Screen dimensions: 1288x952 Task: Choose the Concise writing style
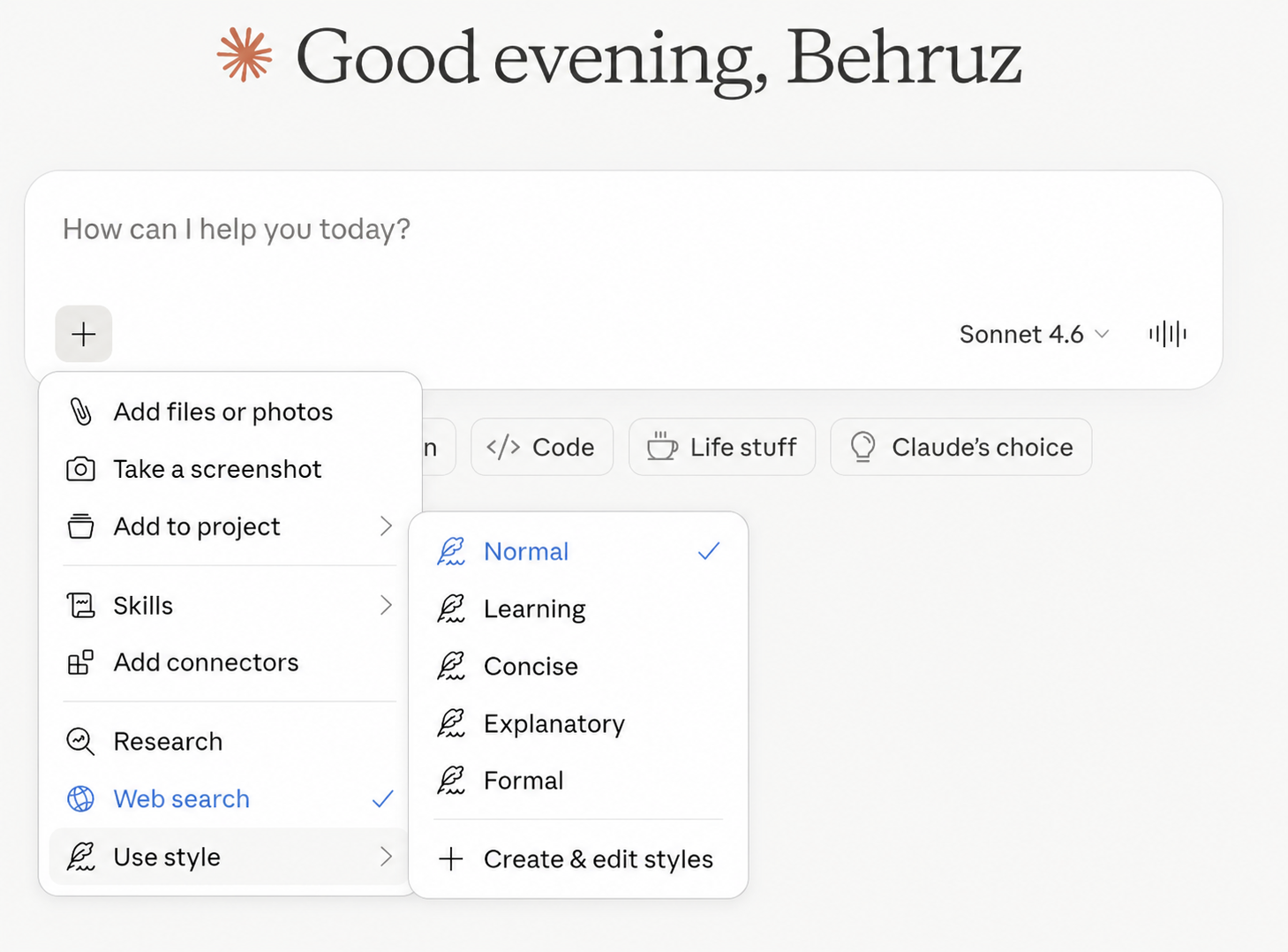pos(578,666)
